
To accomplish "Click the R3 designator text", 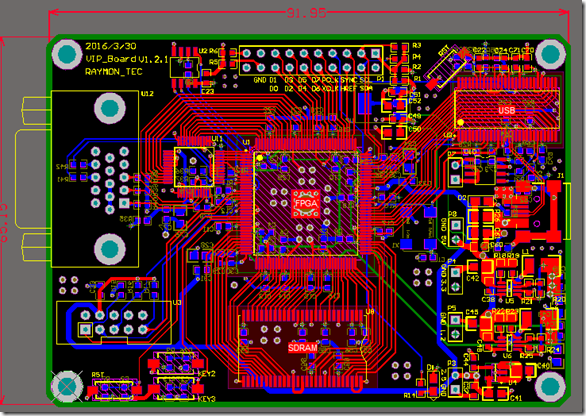I will pos(417,46).
